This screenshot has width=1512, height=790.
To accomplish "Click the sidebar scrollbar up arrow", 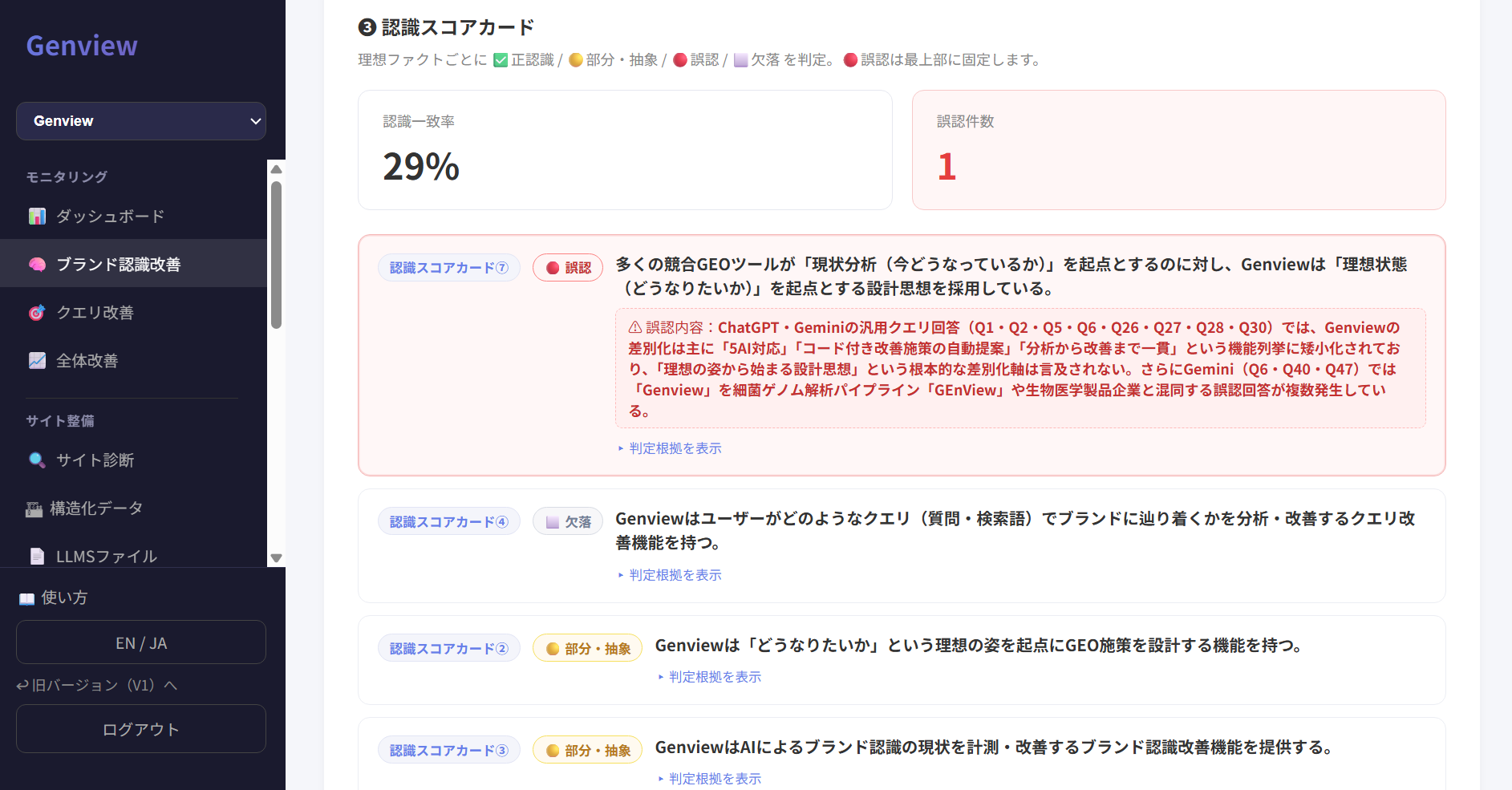I will point(276,169).
